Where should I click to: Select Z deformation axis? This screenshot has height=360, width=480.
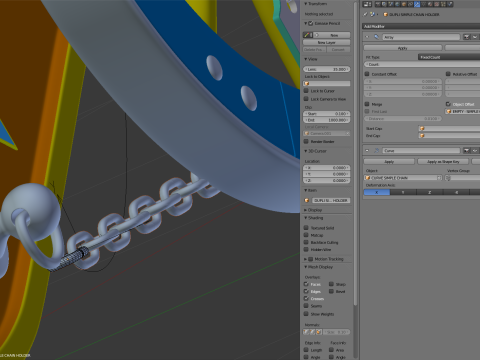(x=430, y=192)
